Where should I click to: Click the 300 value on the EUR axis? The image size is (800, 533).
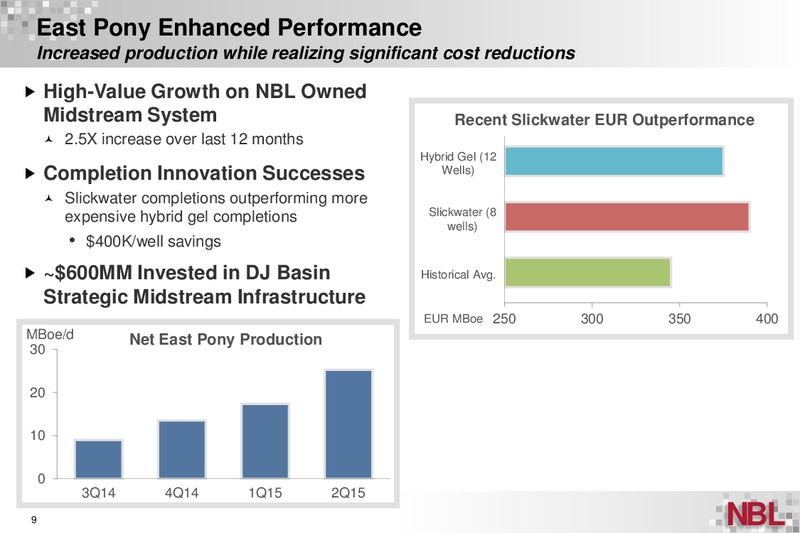[x=592, y=319]
